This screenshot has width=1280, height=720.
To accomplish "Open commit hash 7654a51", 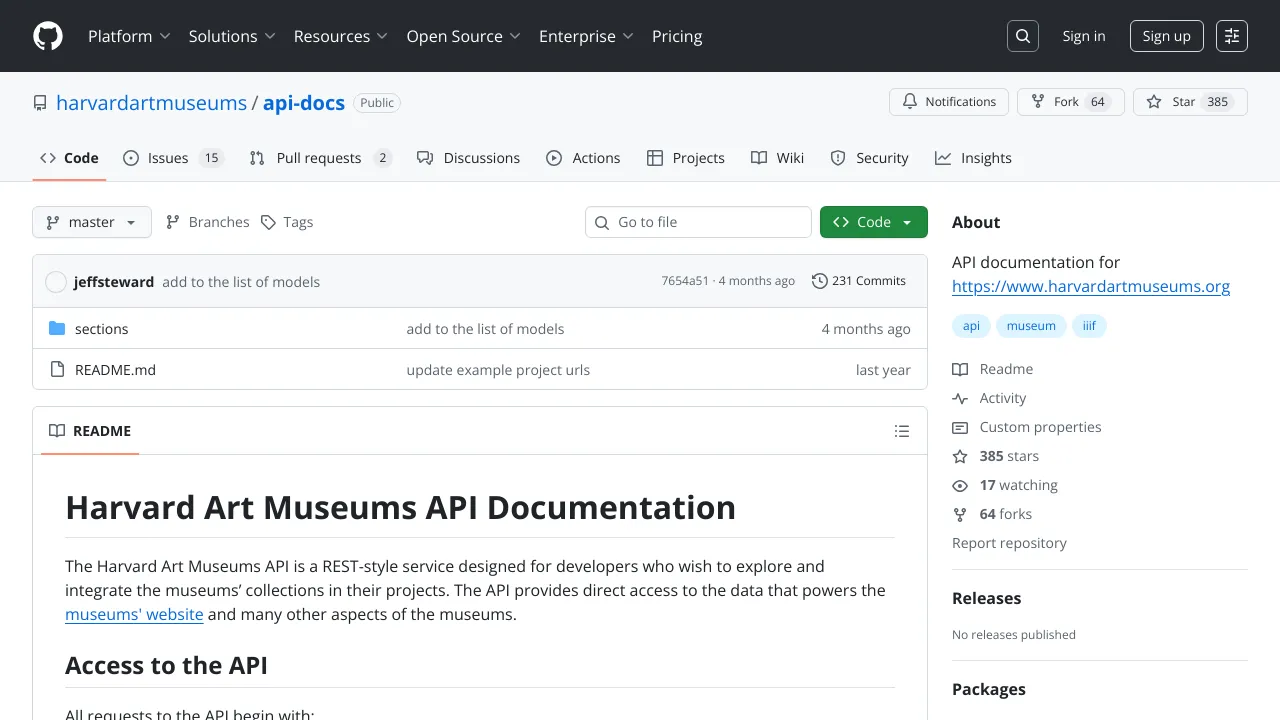I will coord(685,281).
